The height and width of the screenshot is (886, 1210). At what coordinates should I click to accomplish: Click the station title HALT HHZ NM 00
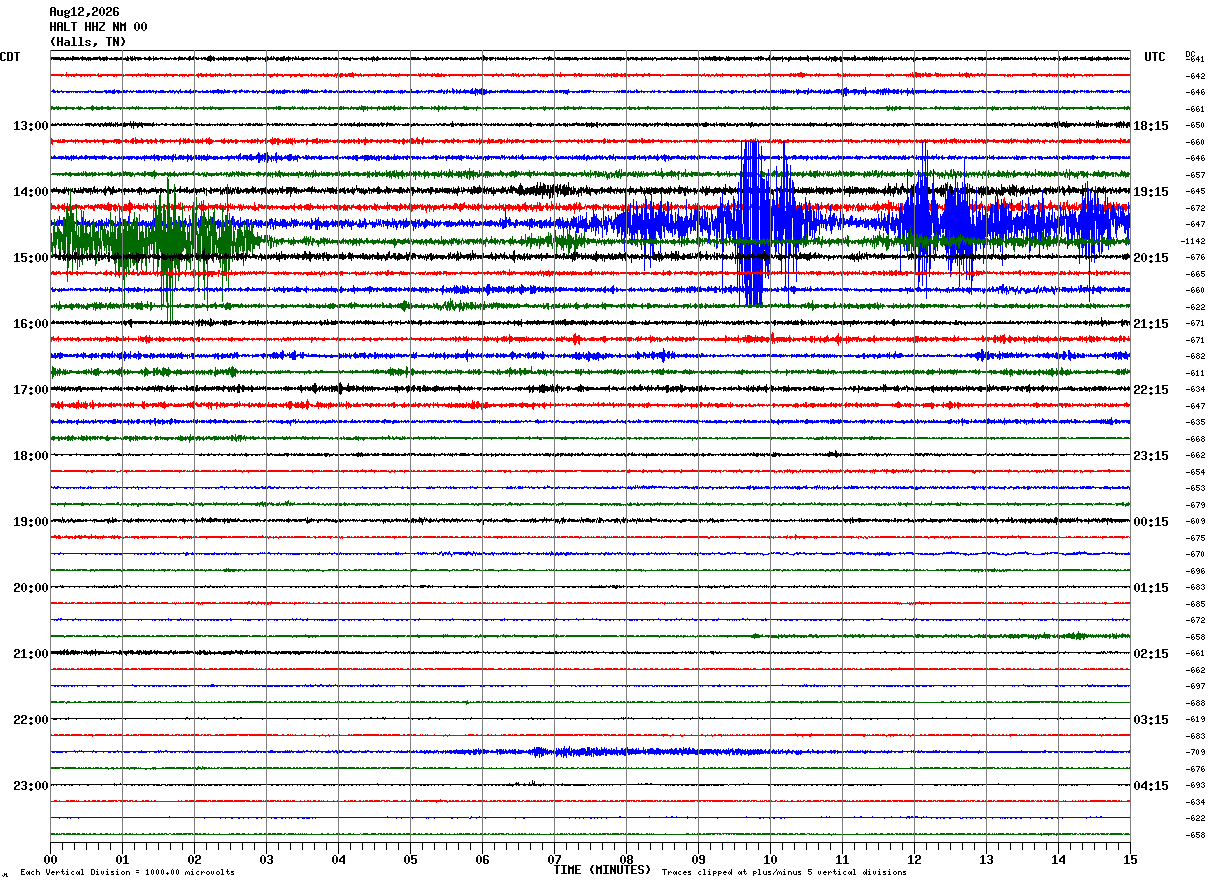click(98, 27)
